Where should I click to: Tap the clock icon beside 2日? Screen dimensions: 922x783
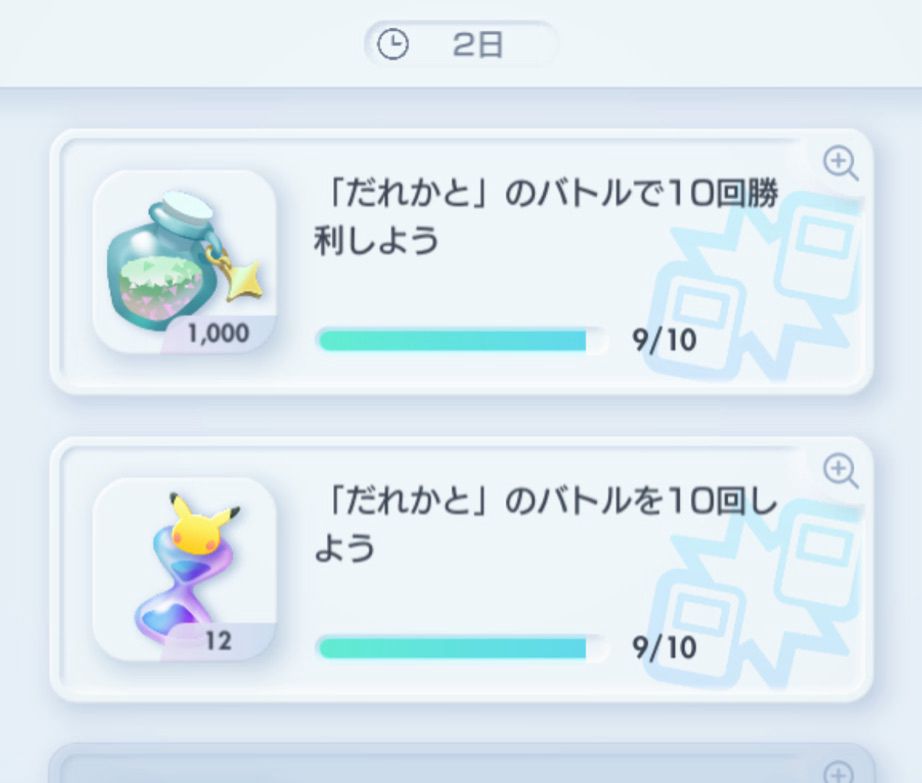392,45
